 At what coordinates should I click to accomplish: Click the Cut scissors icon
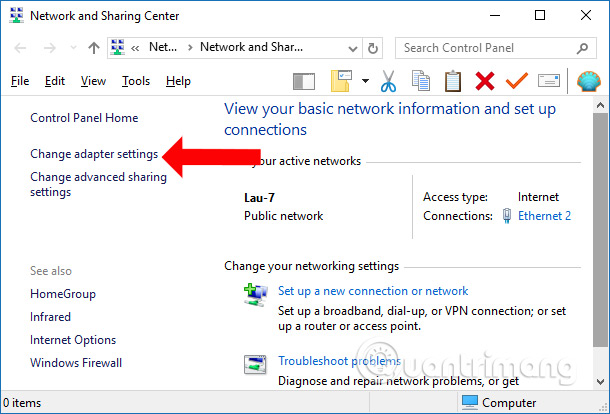pyautogui.click(x=388, y=81)
